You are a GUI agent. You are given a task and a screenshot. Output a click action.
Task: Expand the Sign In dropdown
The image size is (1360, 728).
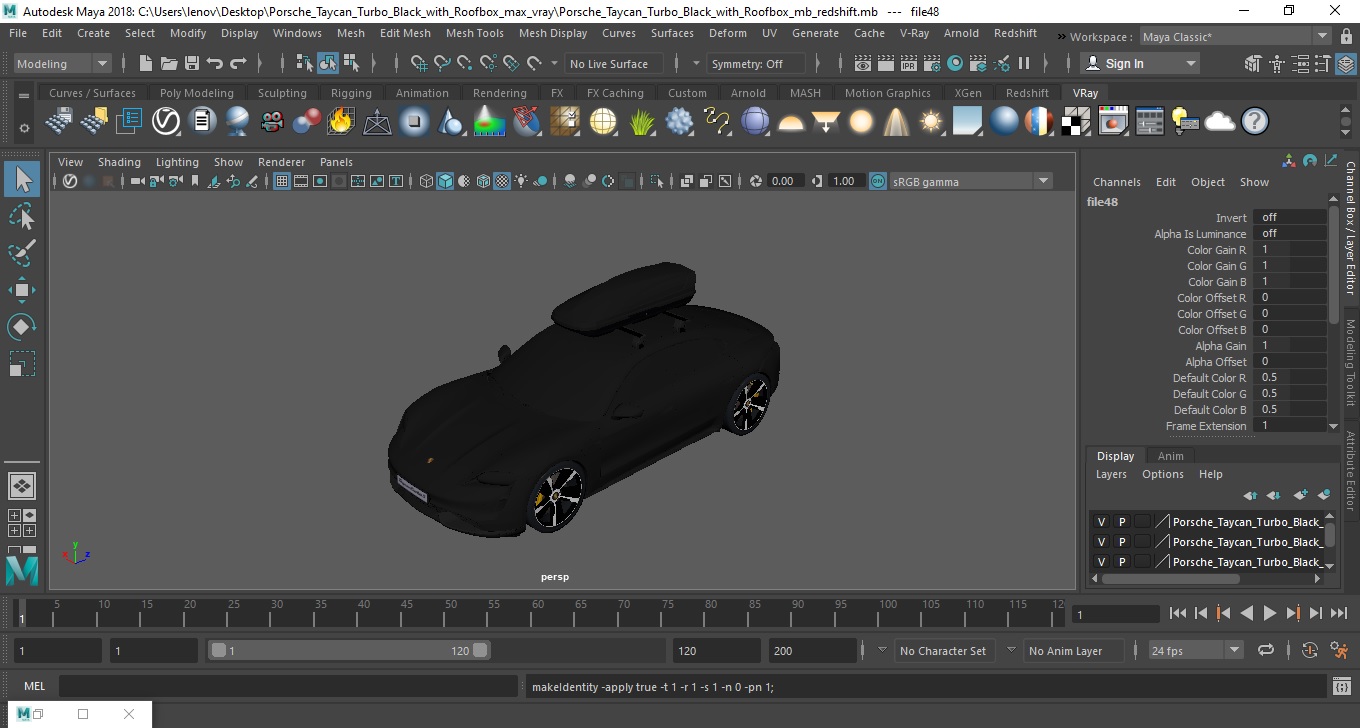tap(1140, 63)
